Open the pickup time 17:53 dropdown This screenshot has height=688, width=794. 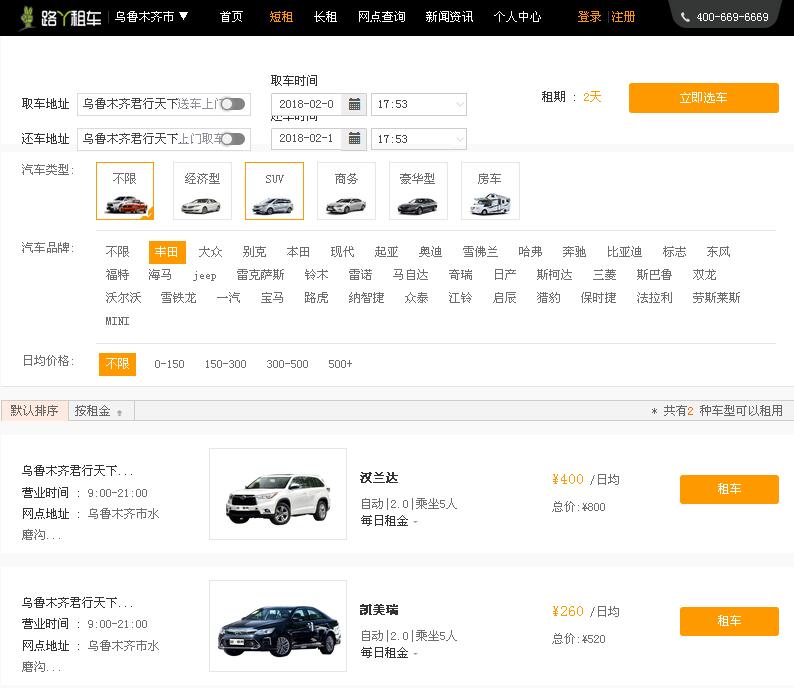tap(418, 104)
